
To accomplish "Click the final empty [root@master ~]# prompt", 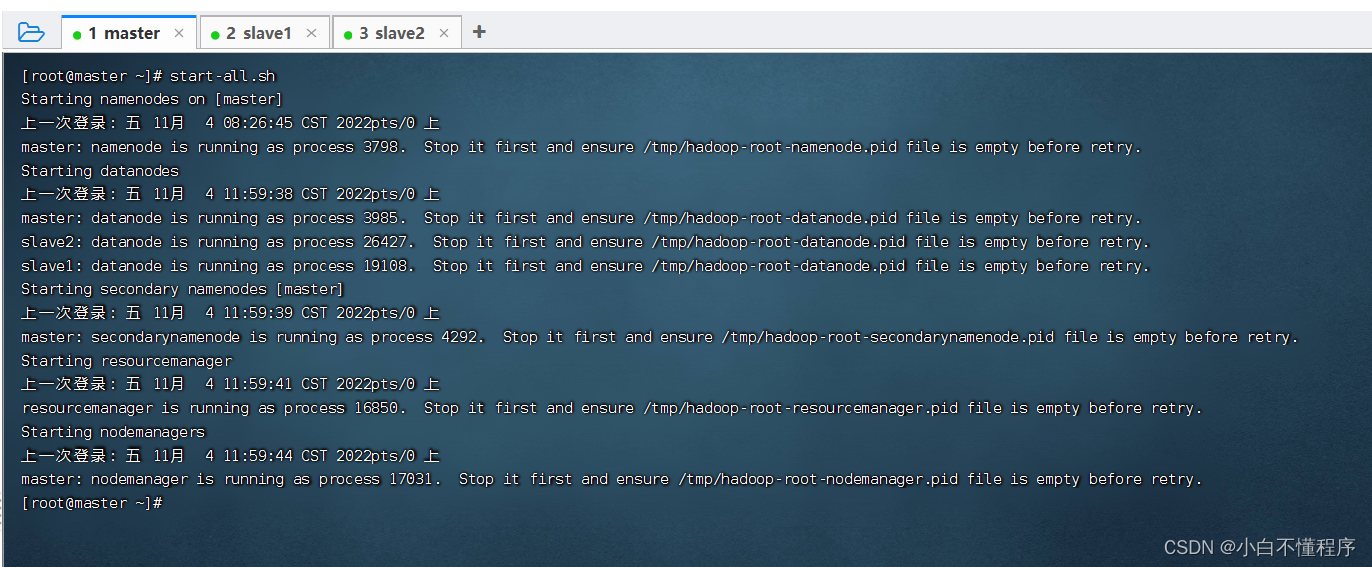I will (91, 503).
